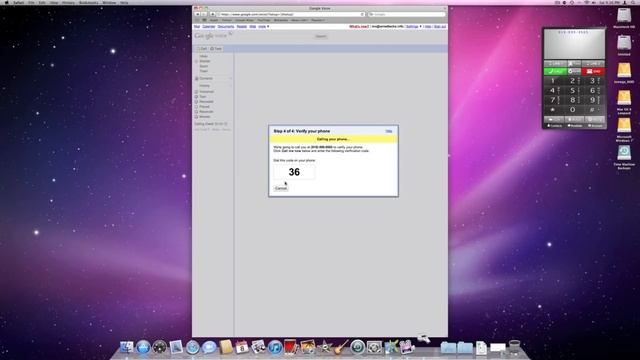This screenshot has width=640, height=360.
Task: Click Calendar link in Google bar
Action: point(209,26)
